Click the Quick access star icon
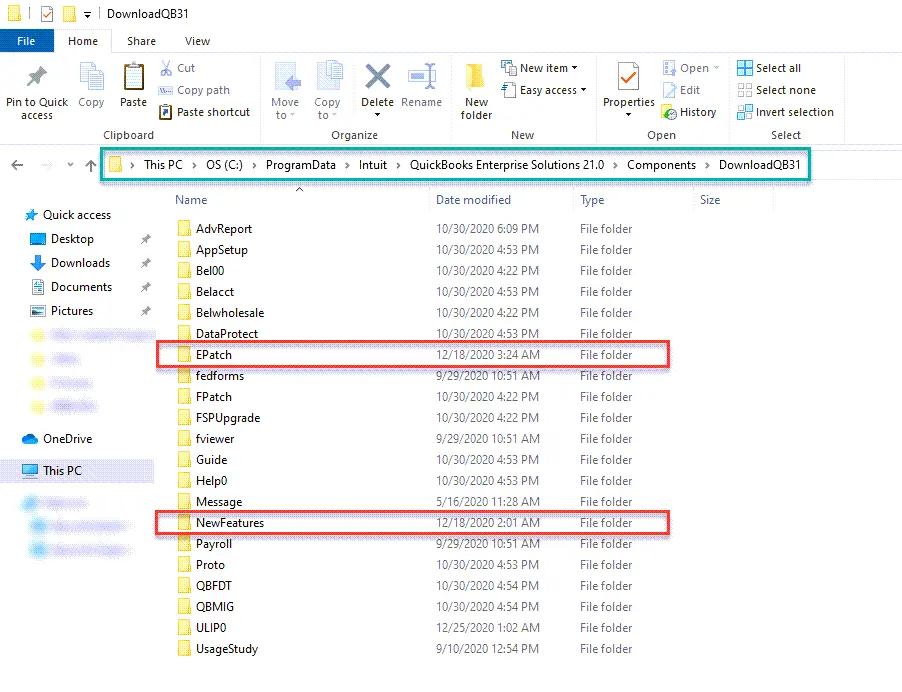This screenshot has height=692, width=902. point(31,215)
